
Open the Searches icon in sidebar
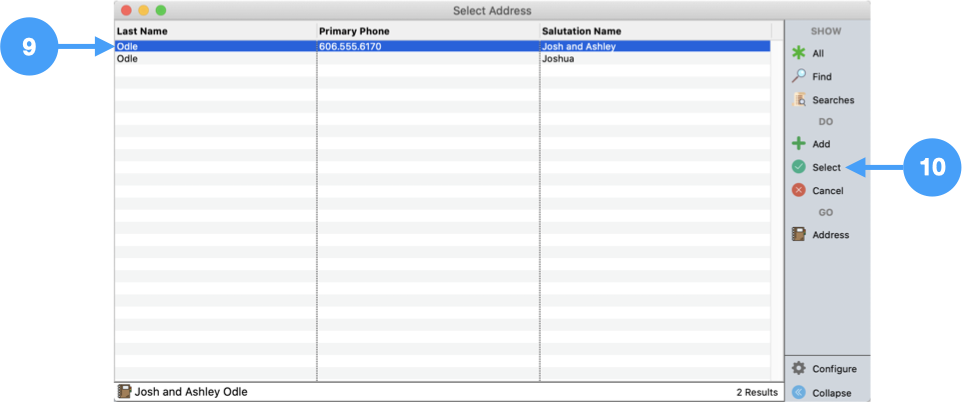click(x=799, y=100)
